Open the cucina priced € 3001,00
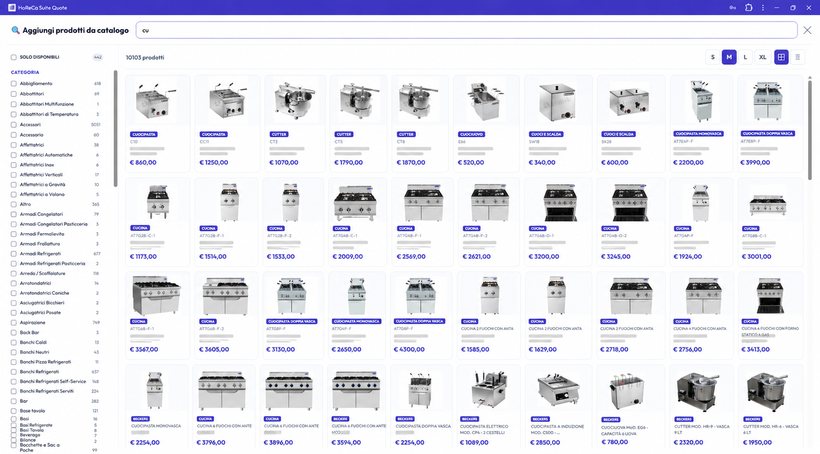This screenshot has height=454, width=820. coord(769,221)
